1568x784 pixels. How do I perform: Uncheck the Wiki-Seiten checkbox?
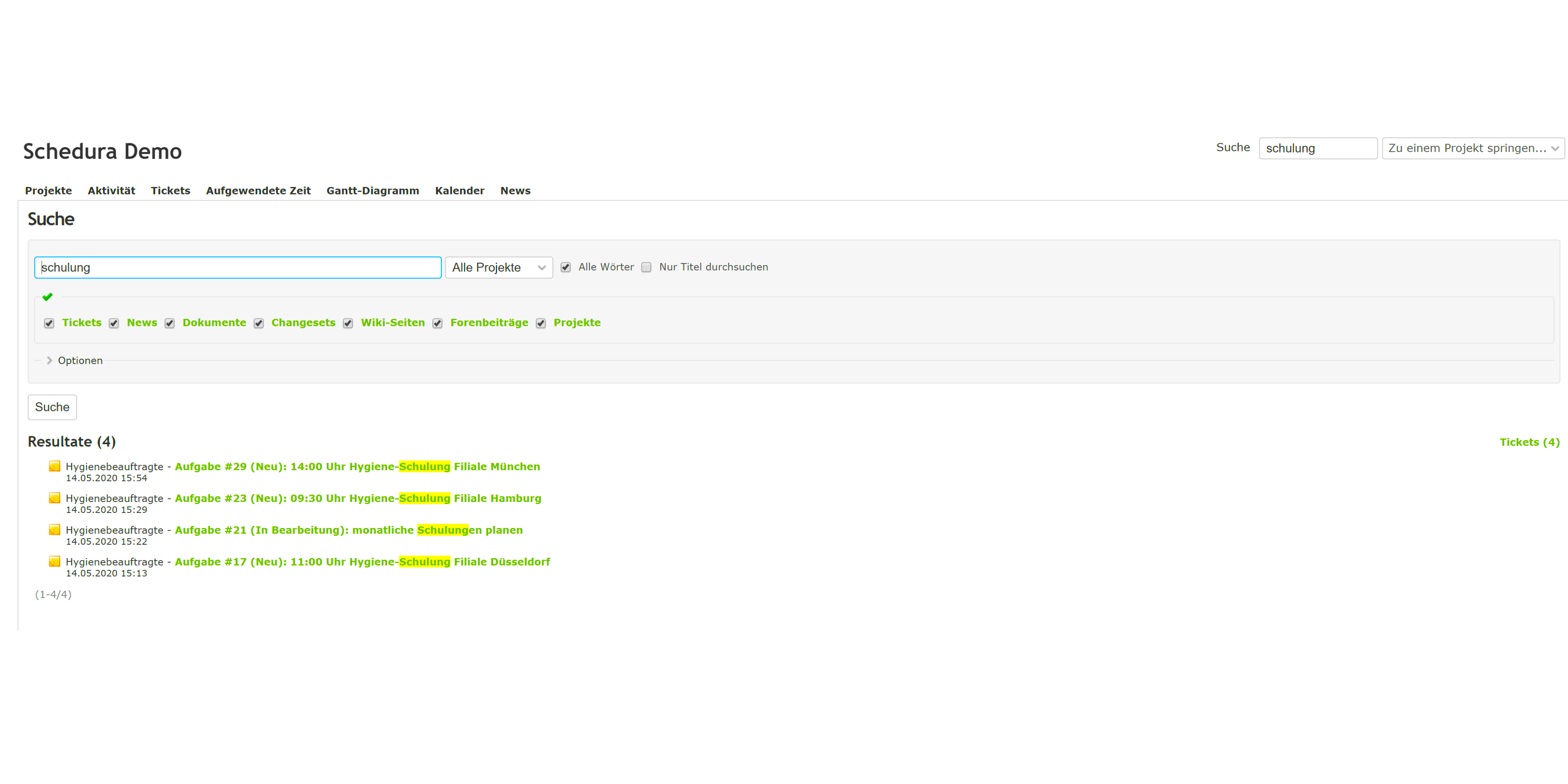tap(348, 323)
